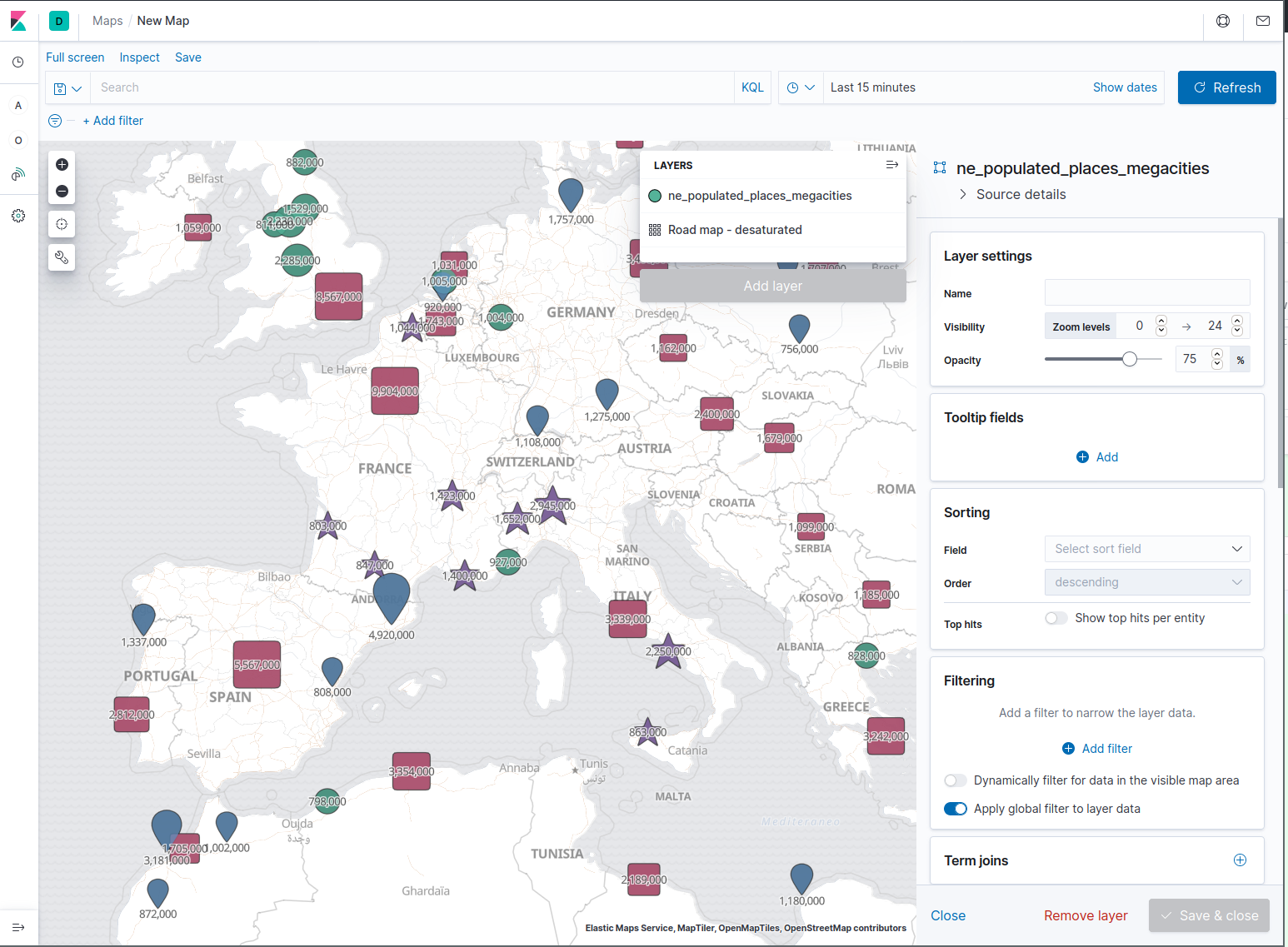This screenshot has width=1288, height=947.
Task: Open the newsfeed mail icon
Action: pos(1263,21)
